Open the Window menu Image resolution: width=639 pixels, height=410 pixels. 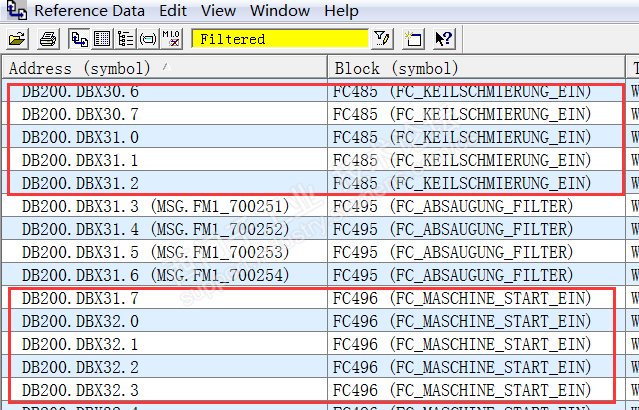pyautogui.click(x=280, y=11)
